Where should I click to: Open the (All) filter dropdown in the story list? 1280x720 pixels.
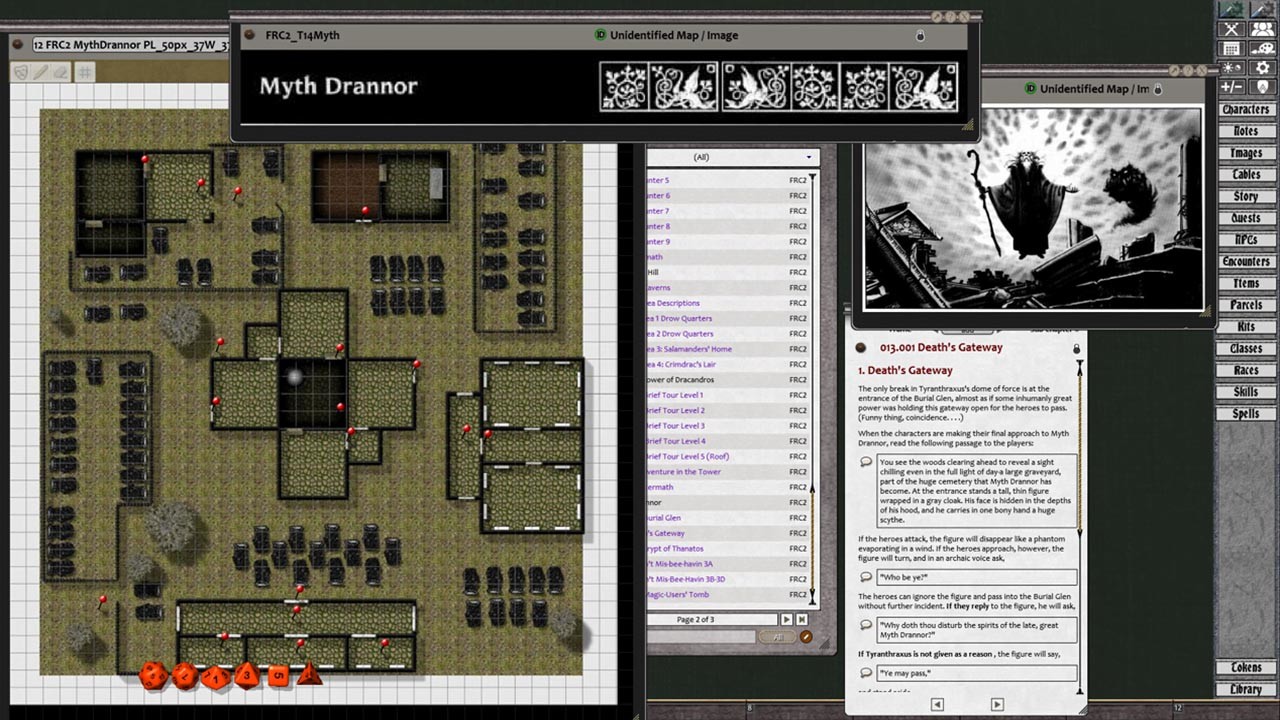tap(733, 157)
